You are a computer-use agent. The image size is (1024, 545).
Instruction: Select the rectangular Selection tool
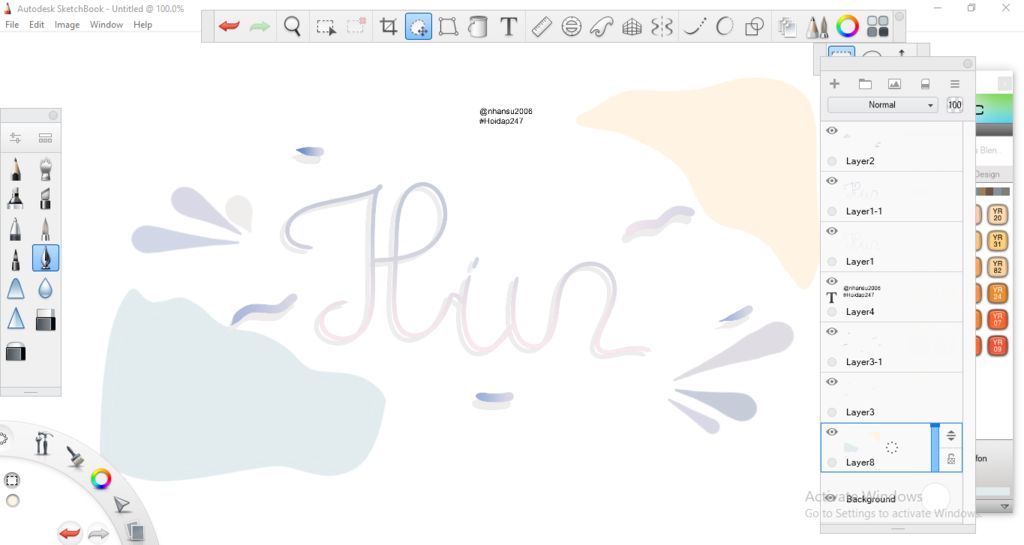325,27
